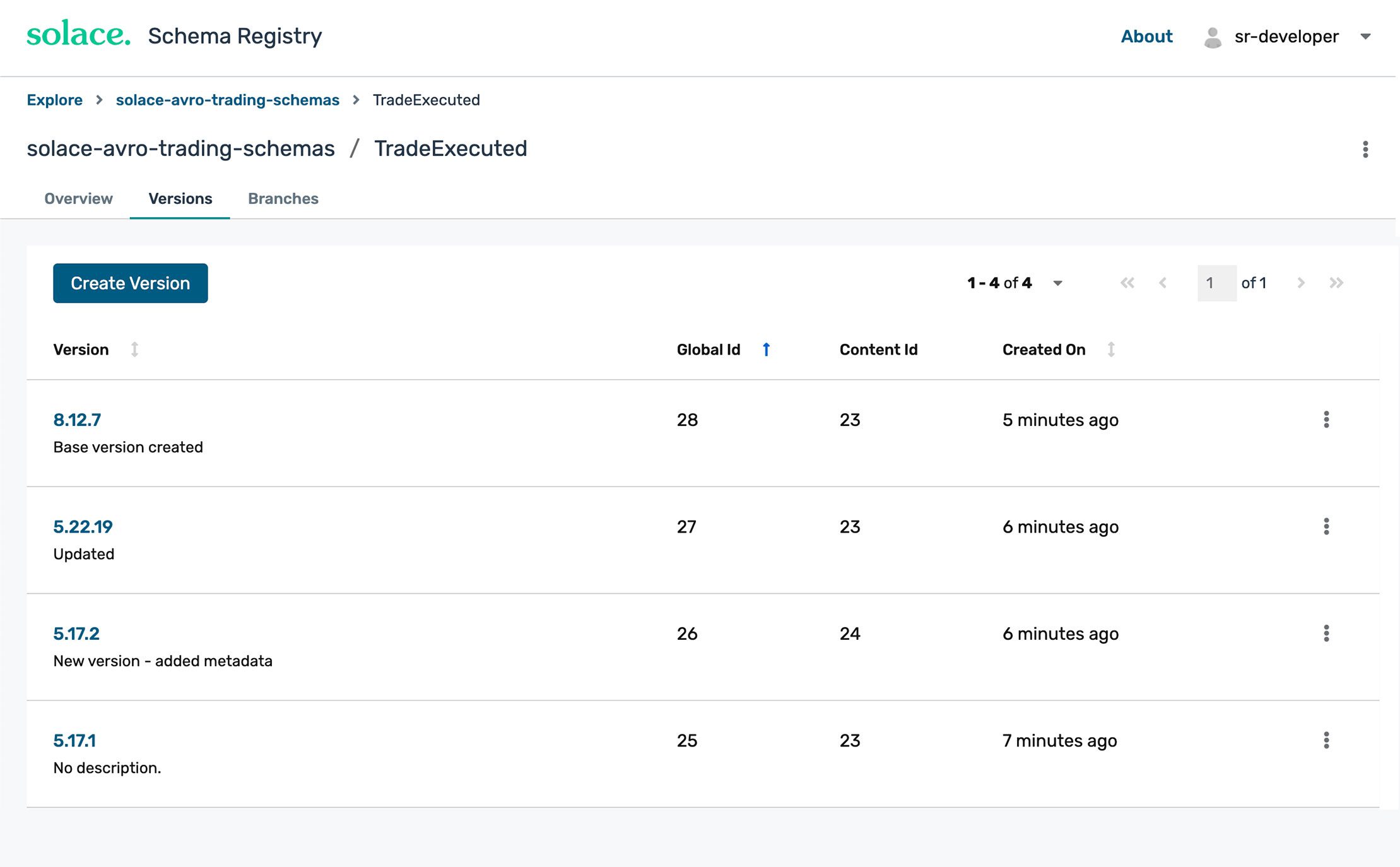Screen dimensions: 1400x867
Task: Expand sr-developer user dropdown
Action: pos(1365,37)
